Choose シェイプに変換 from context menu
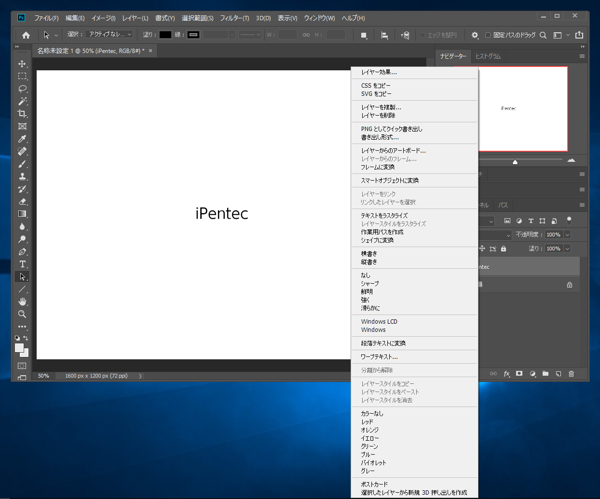Viewport: 600px width, 499px height. coord(414,240)
